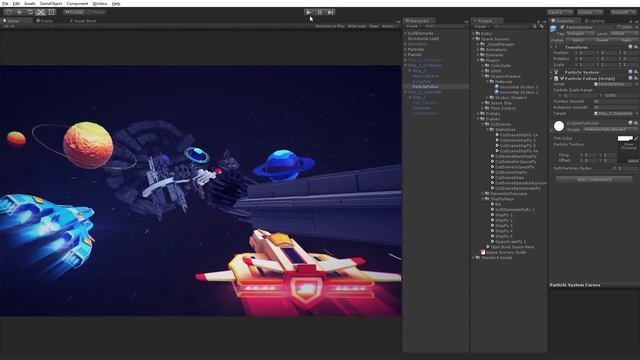Expand the Particle System component section
The width and height of the screenshot is (640, 360).
552,72
